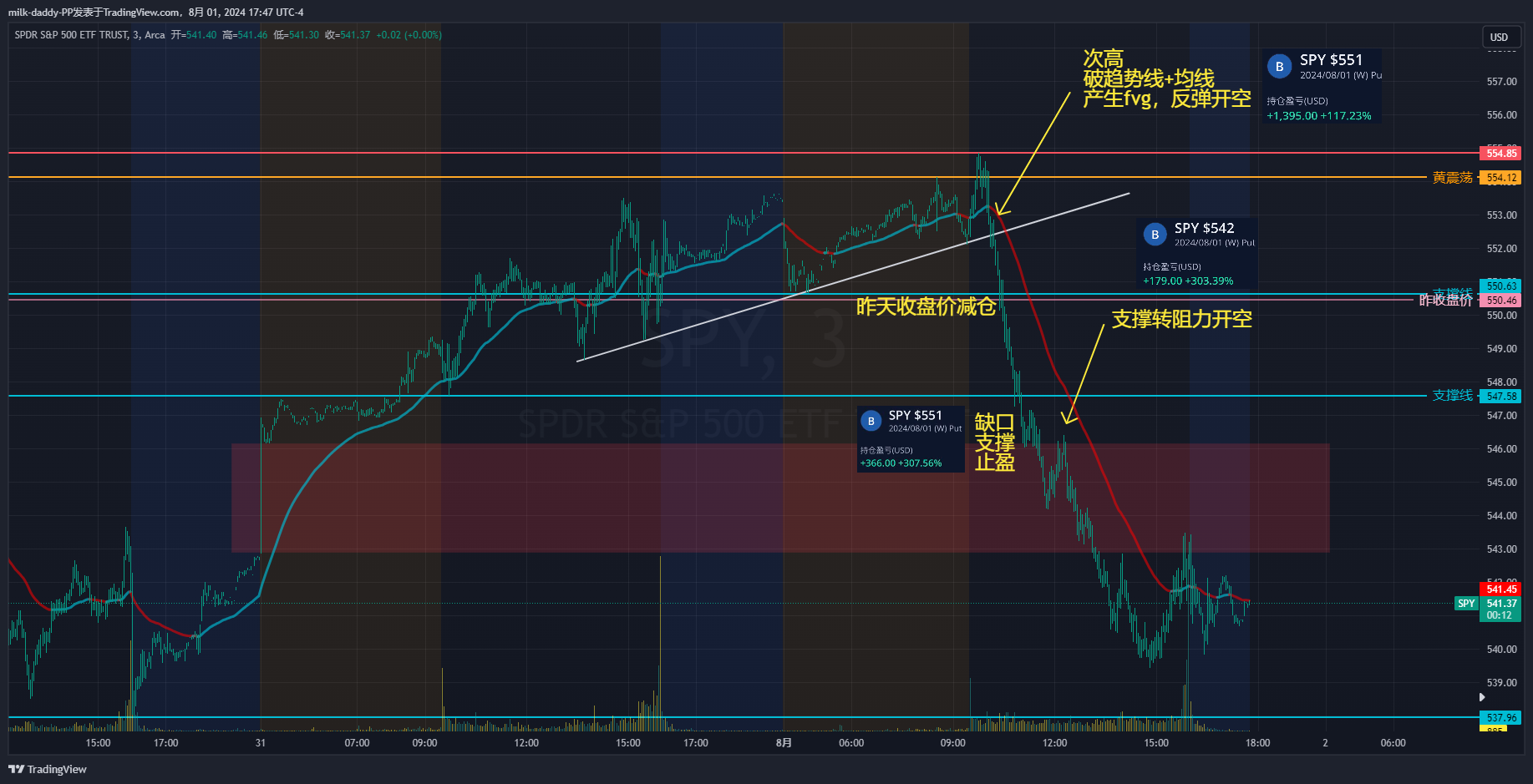Click the small arrow above the 537.96 label
This screenshot has height=784, width=1533.
pyautogui.click(x=1482, y=697)
